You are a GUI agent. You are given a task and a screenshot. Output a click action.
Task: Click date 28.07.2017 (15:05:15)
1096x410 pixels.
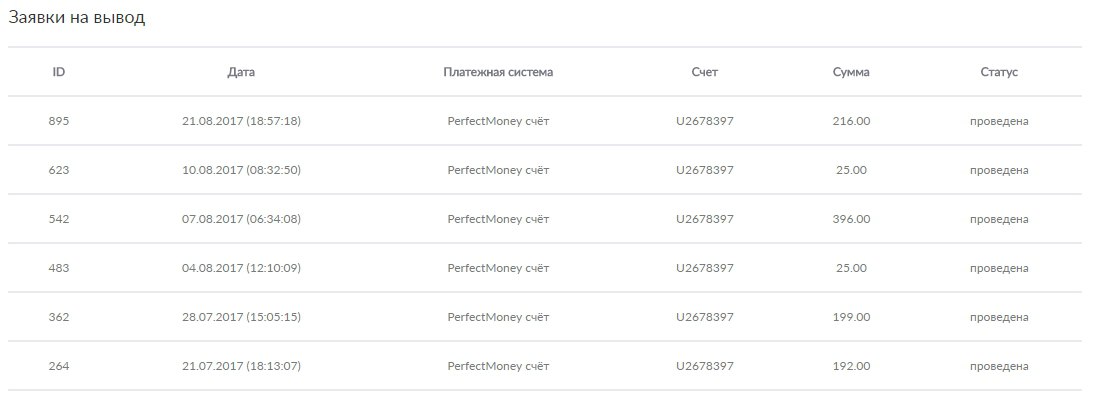point(241,317)
